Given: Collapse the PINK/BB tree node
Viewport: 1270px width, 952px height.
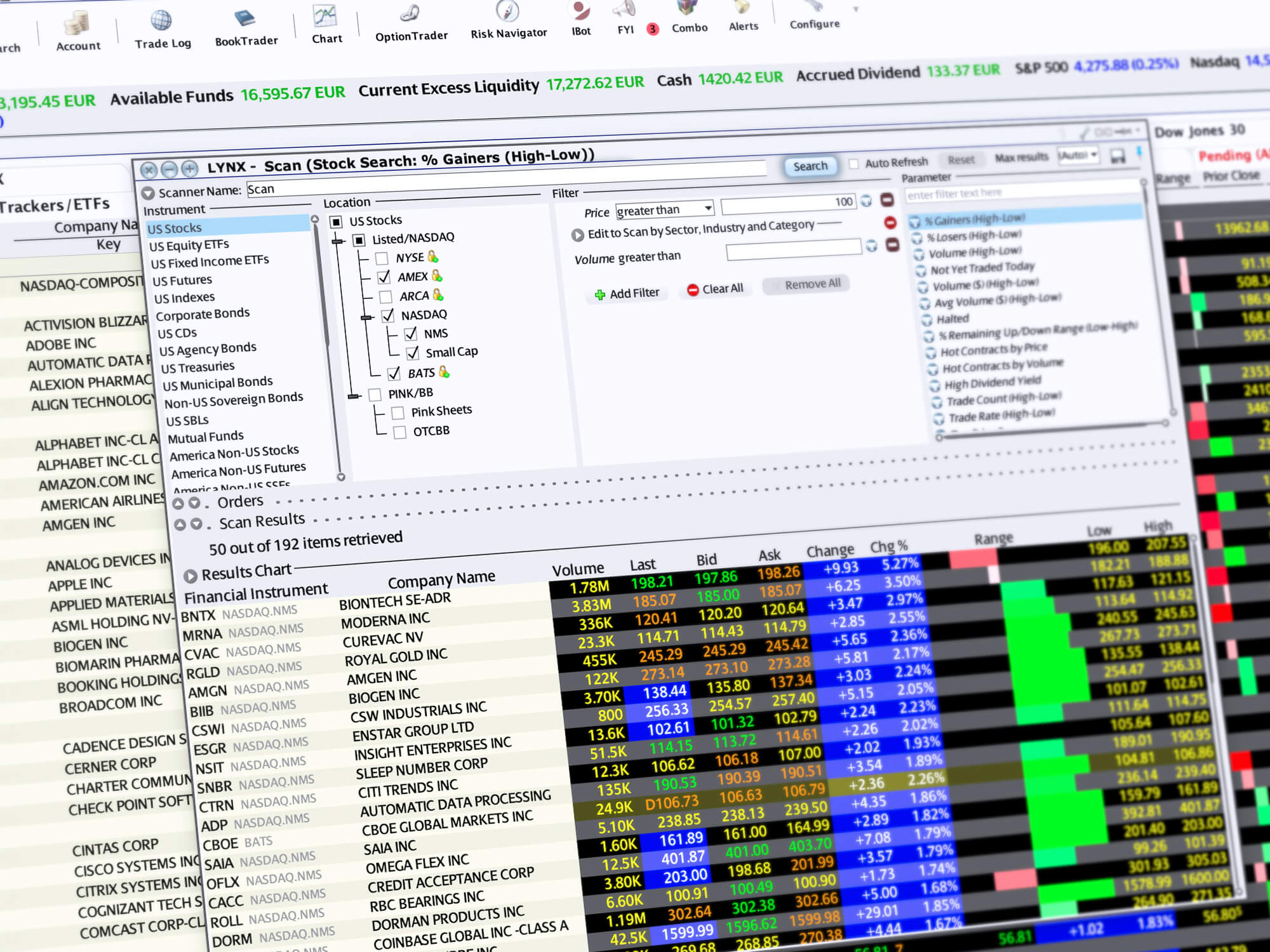Looking at the screenshot, I should [x=354, y=396].
